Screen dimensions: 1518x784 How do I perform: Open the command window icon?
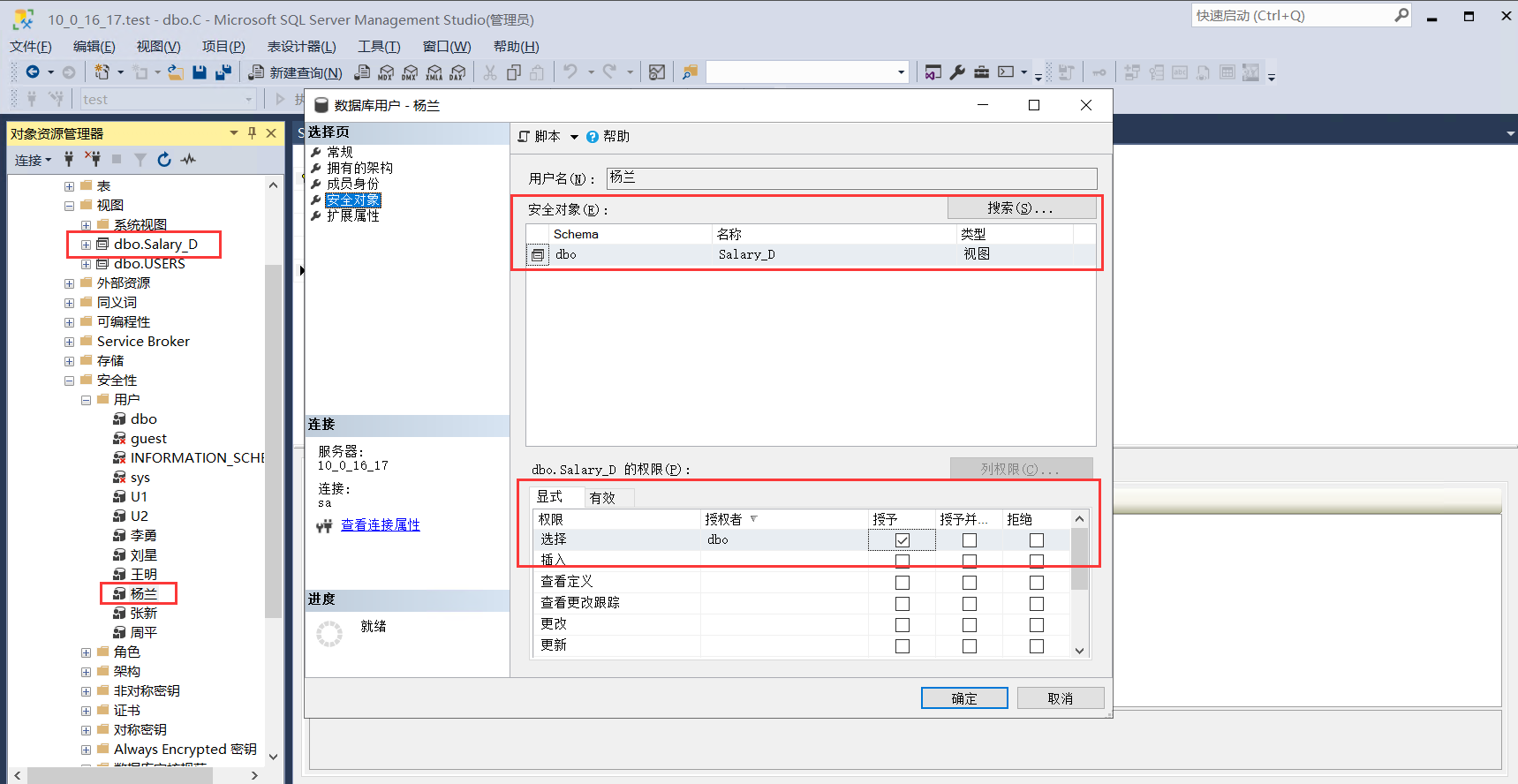pos(1006,72)
